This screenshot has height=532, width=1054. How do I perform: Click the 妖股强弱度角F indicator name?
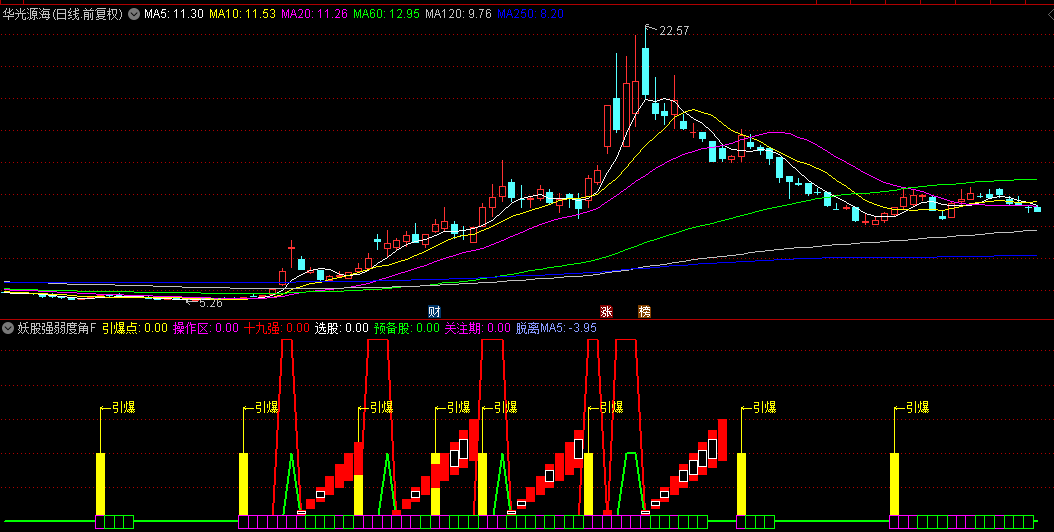(x=56, y=328)
